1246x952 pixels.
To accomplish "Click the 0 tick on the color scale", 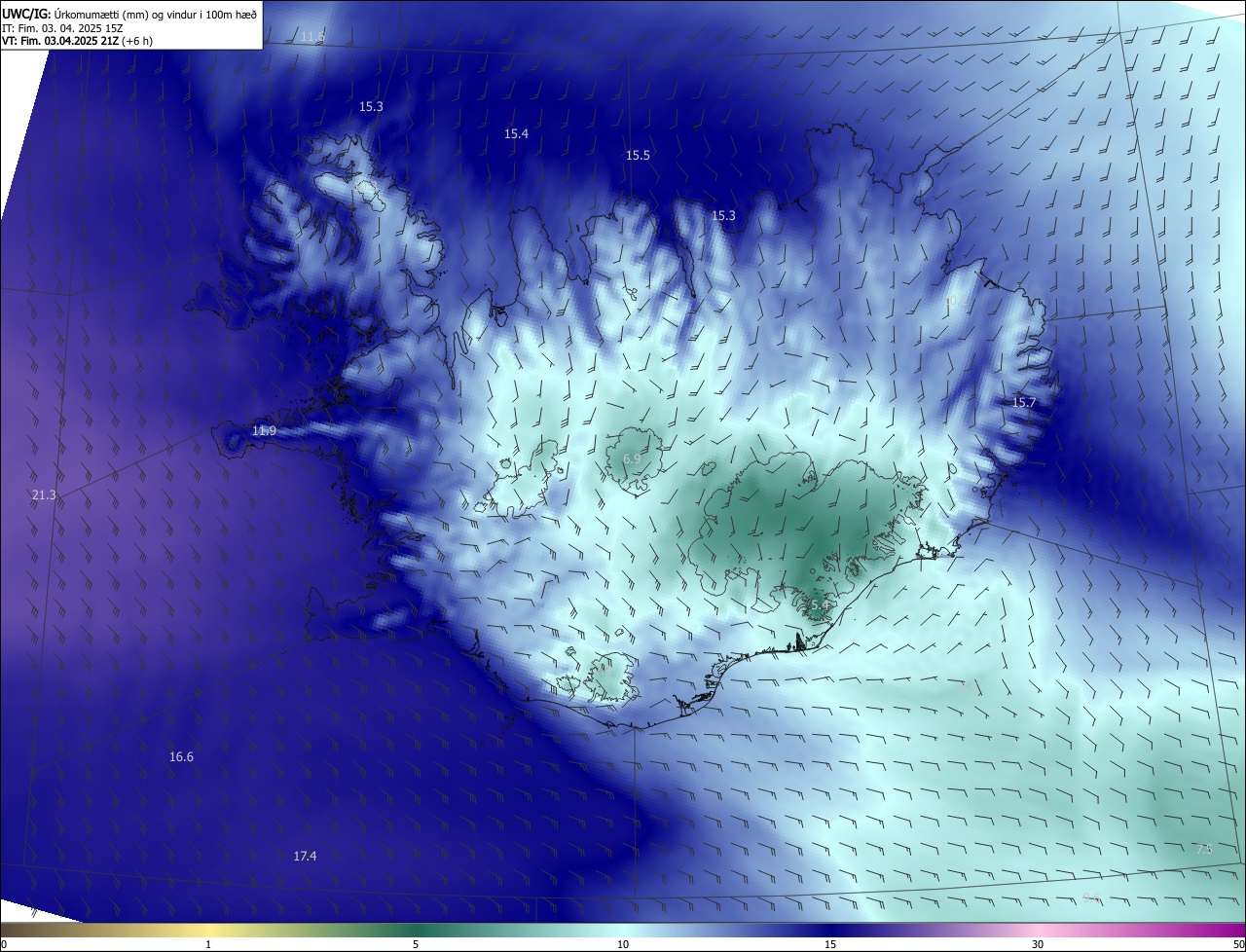I will coord(4,944).
